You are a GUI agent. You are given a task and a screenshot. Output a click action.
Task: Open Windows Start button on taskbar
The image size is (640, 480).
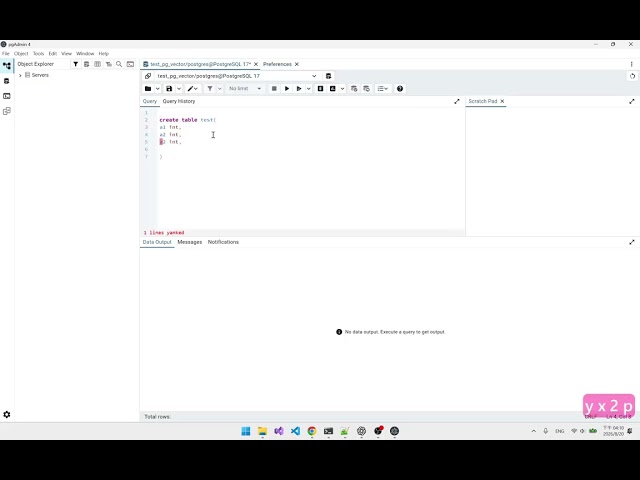(246, 431)
